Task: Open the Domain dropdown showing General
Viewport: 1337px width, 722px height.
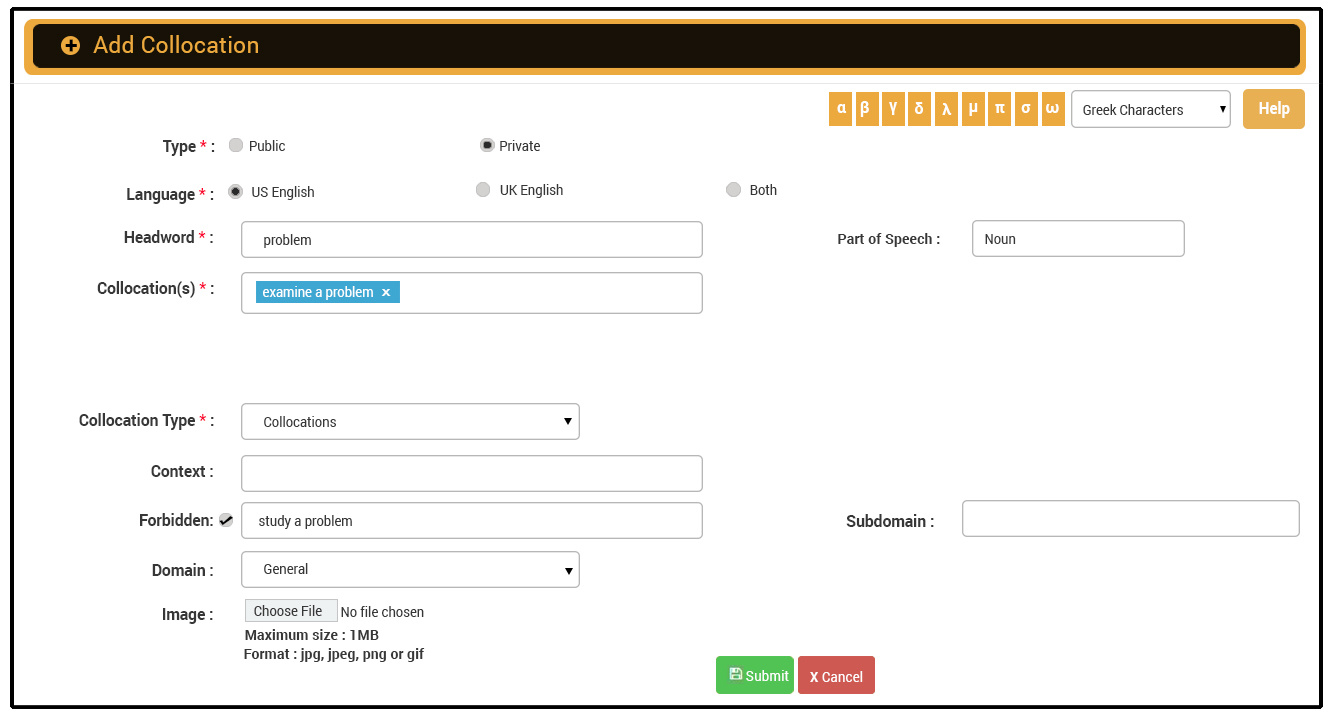Action: [x=410, y=570]
